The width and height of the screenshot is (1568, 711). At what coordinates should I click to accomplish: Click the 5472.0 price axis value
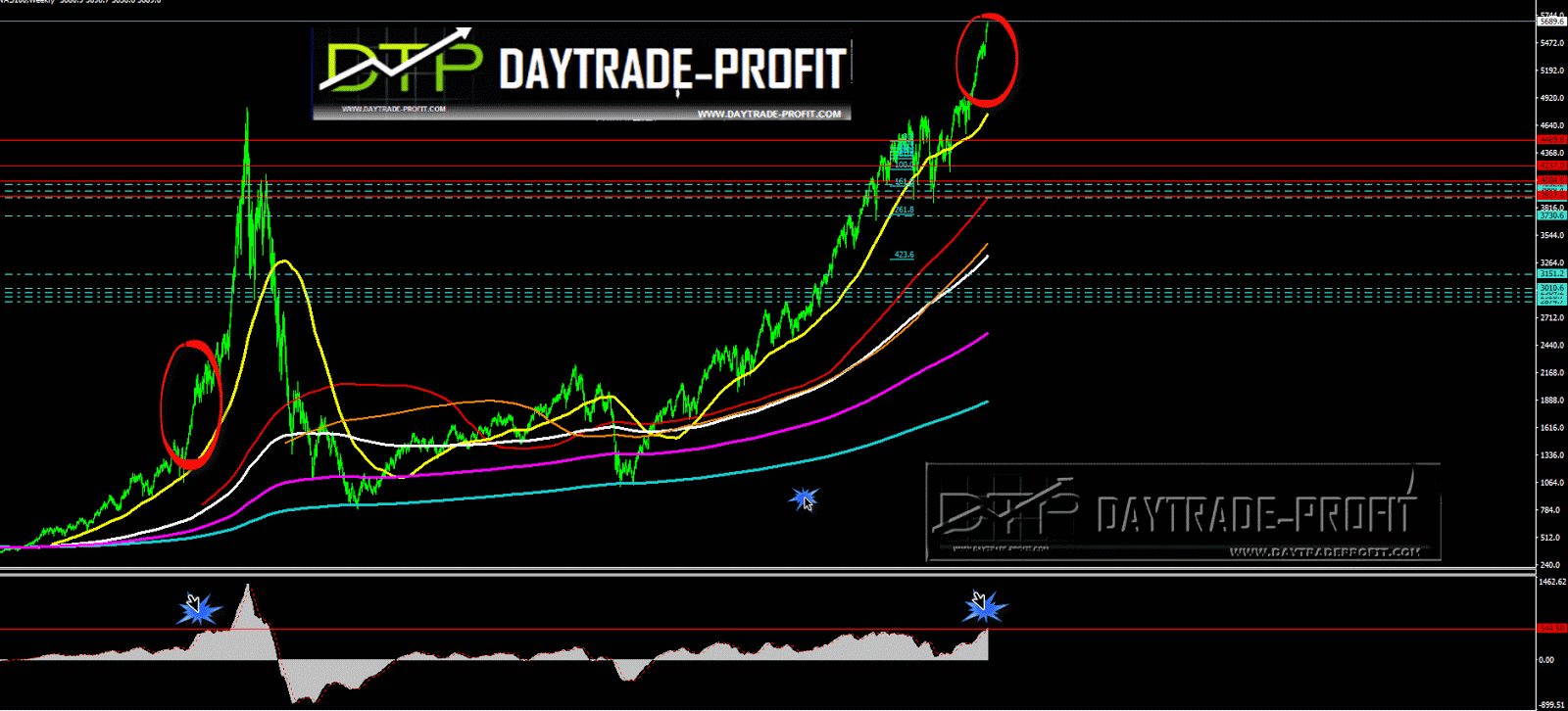[x=1551, y=43]
